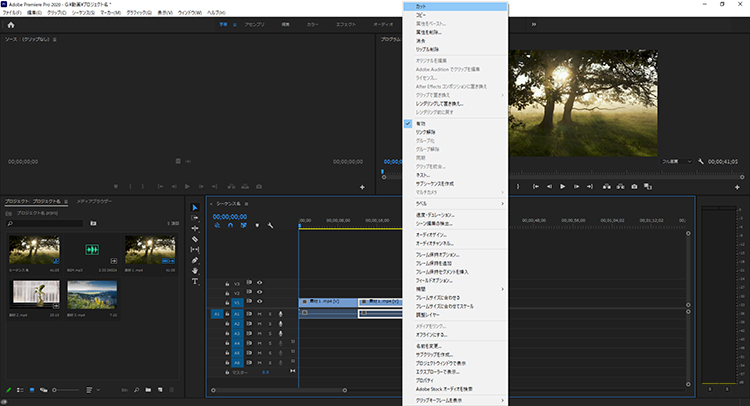
Task: Select the Track Select Forward tool
Action: [195, 218]
